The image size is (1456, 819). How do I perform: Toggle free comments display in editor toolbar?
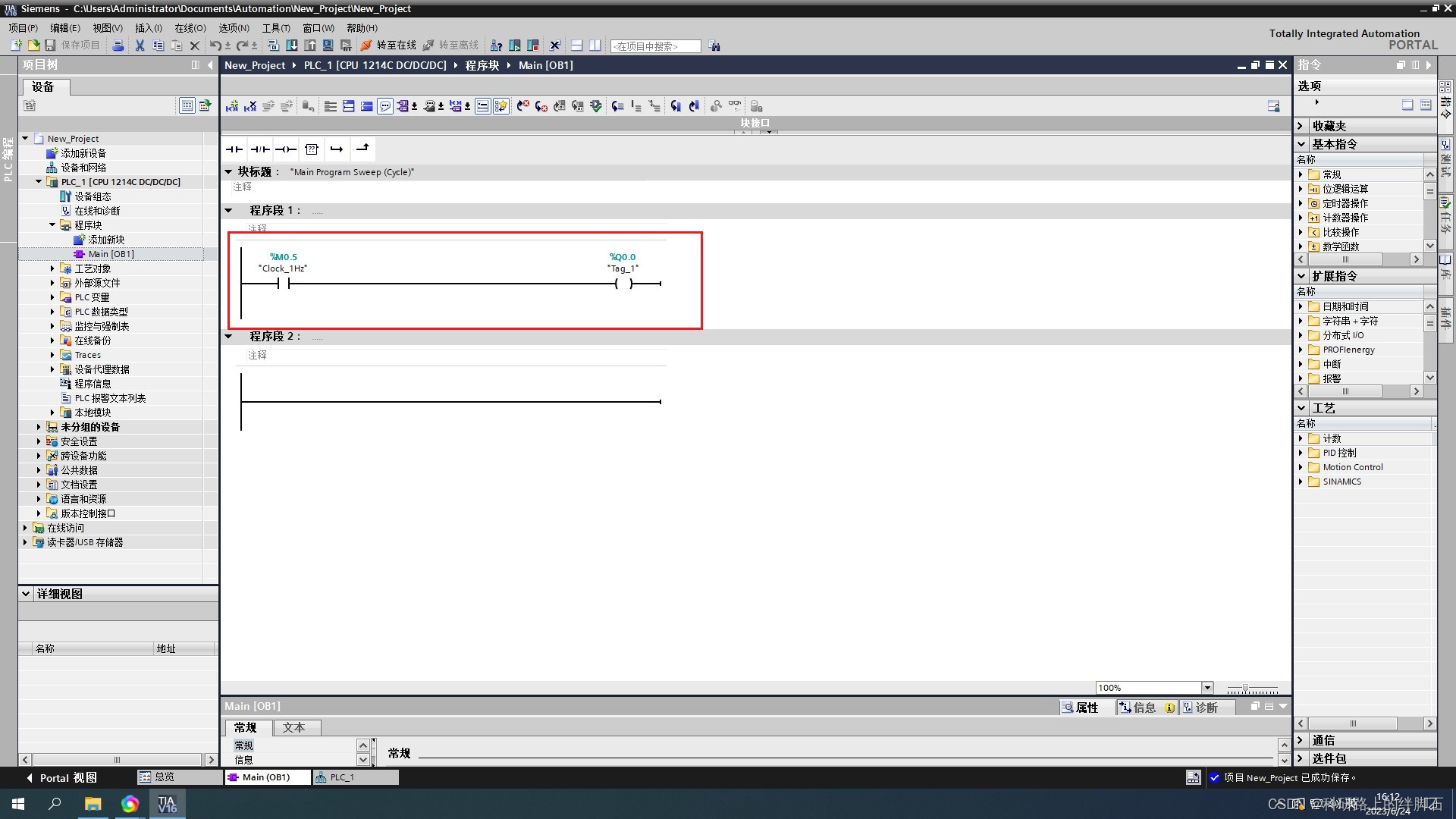385,106
